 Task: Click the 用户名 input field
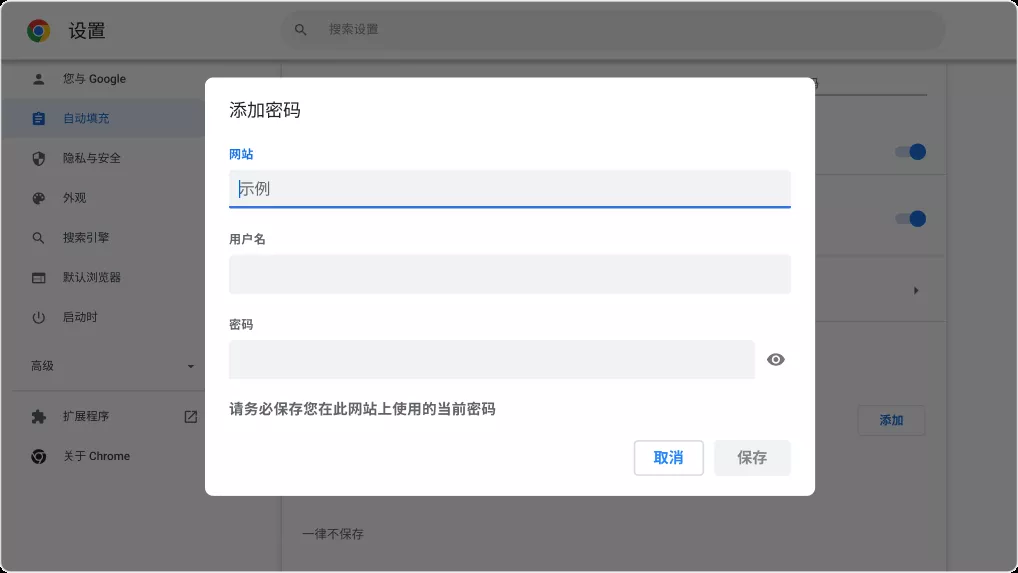[x=509, y=274]
